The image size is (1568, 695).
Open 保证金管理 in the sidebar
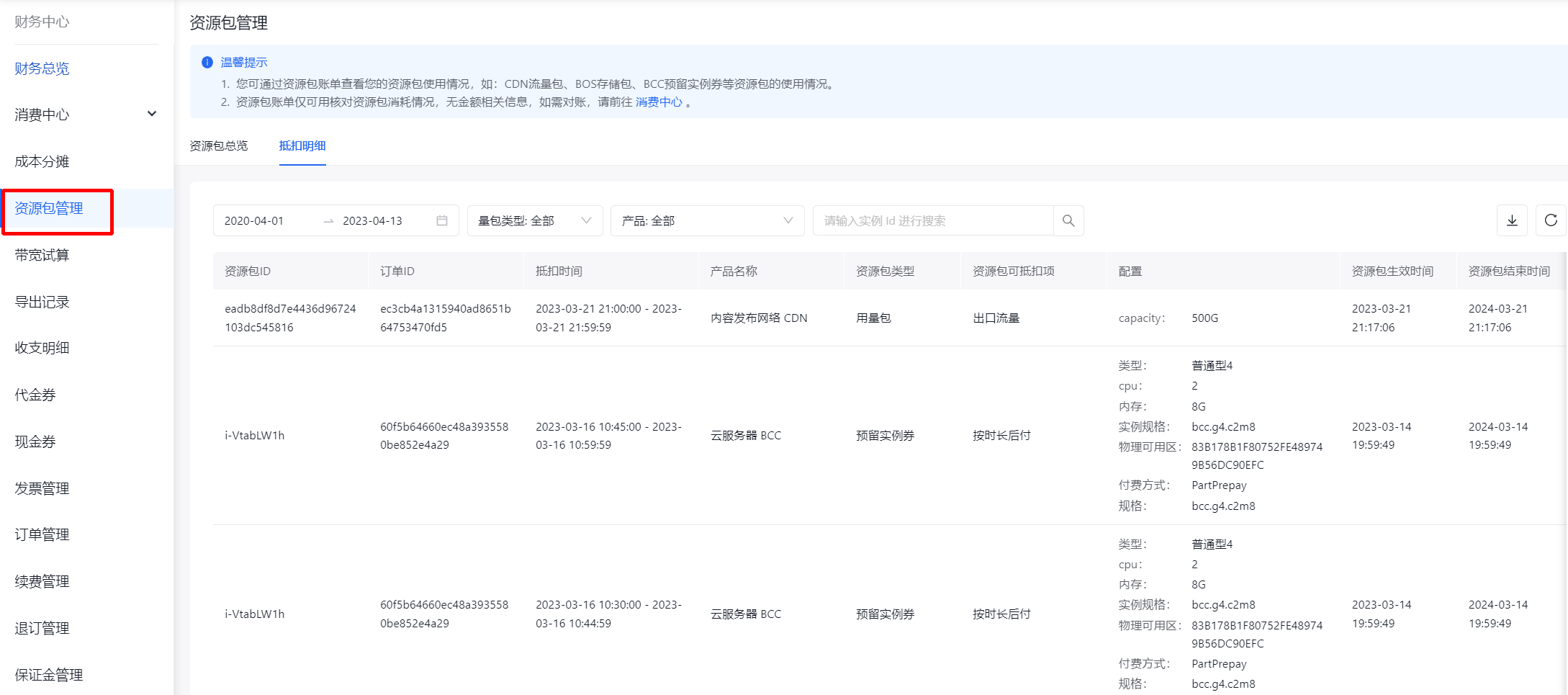click(49, 675)
